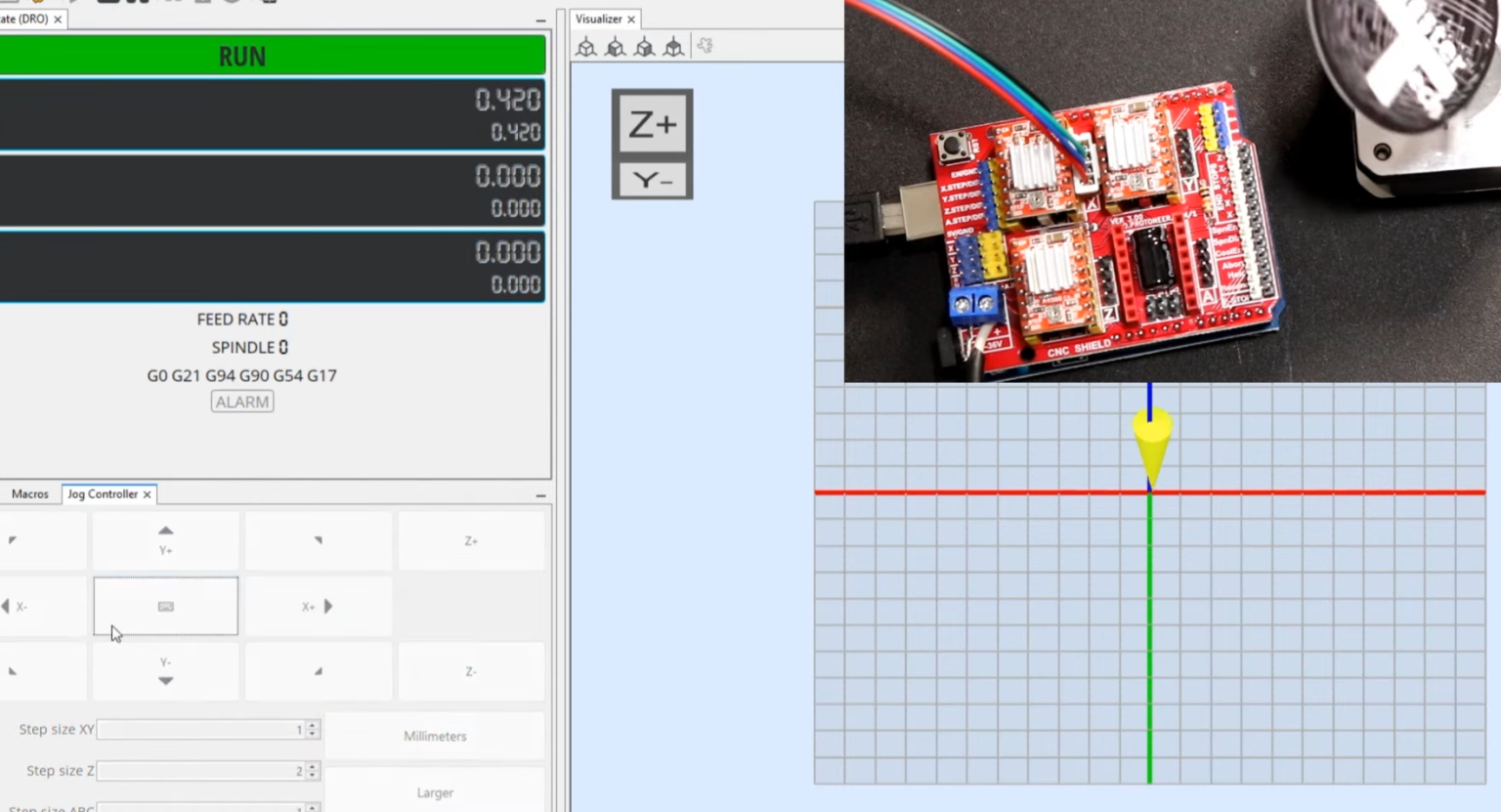1501x812 pixels.
Task: Click the Larger step size button
Action: pos(435,791)
